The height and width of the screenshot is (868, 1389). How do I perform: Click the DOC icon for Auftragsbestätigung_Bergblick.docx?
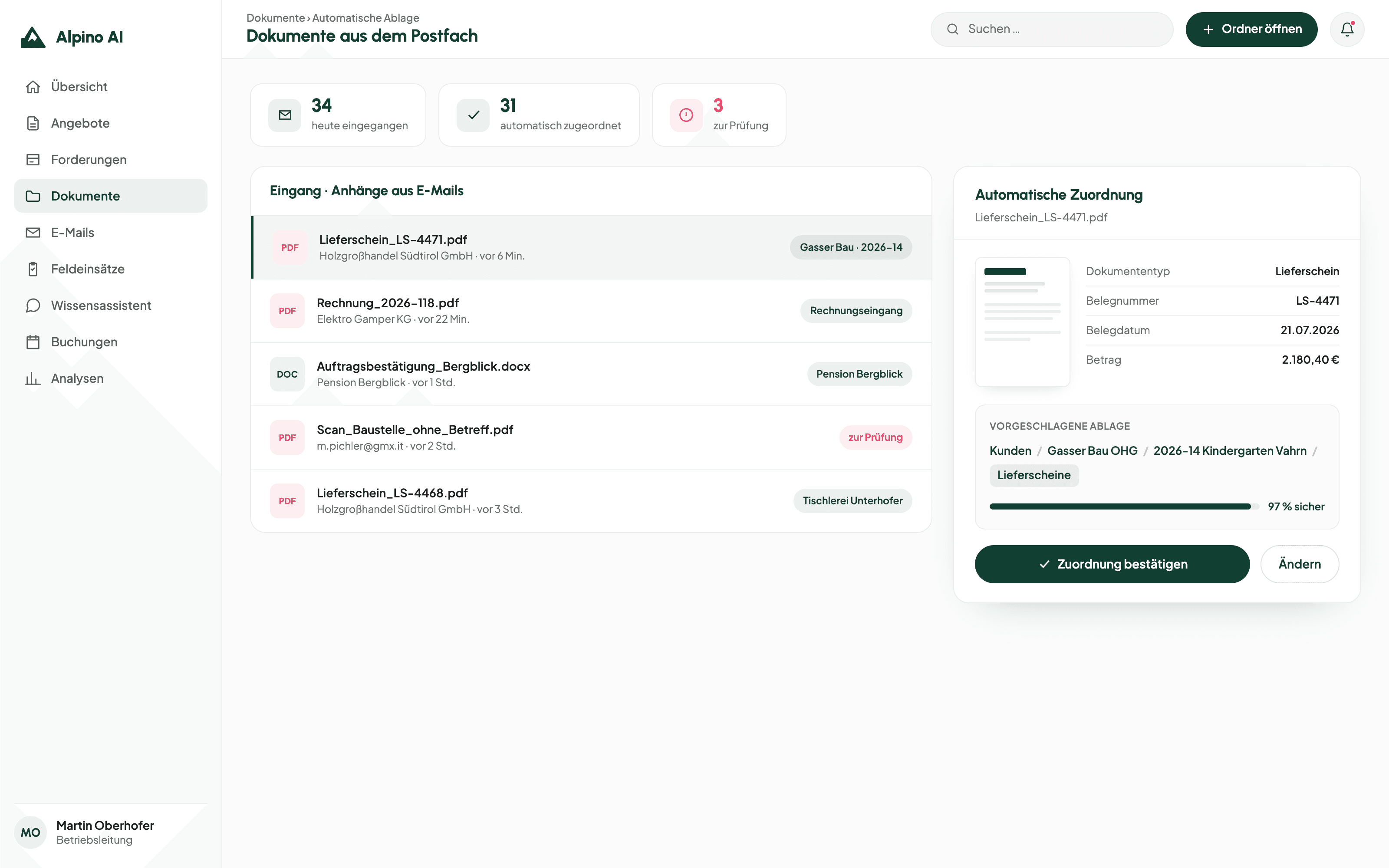click(x=287, y=374)
